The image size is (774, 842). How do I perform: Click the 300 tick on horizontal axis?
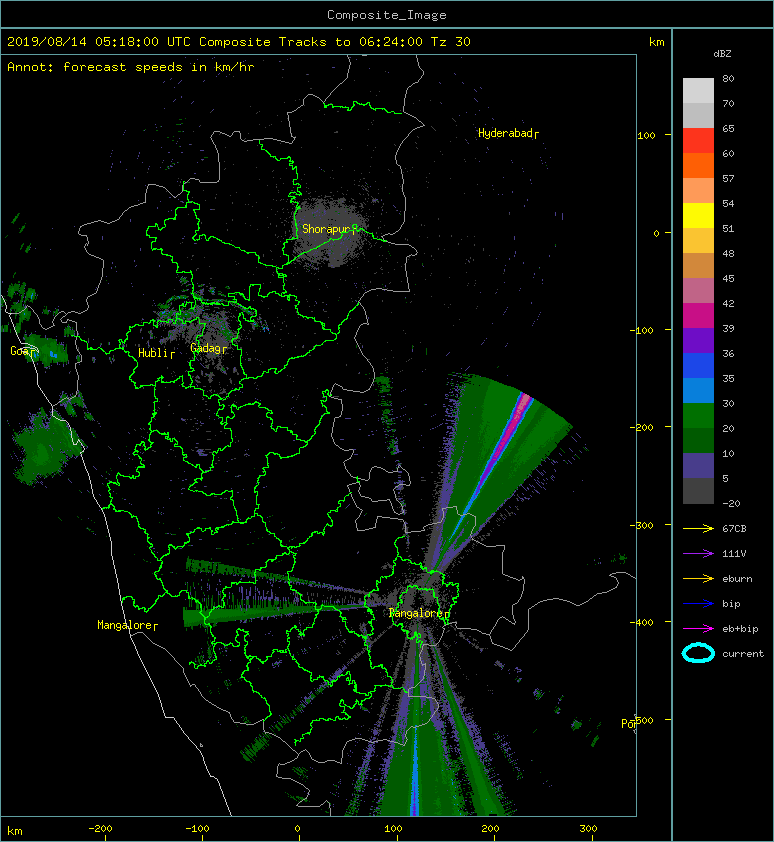click(x=588, y=829)
